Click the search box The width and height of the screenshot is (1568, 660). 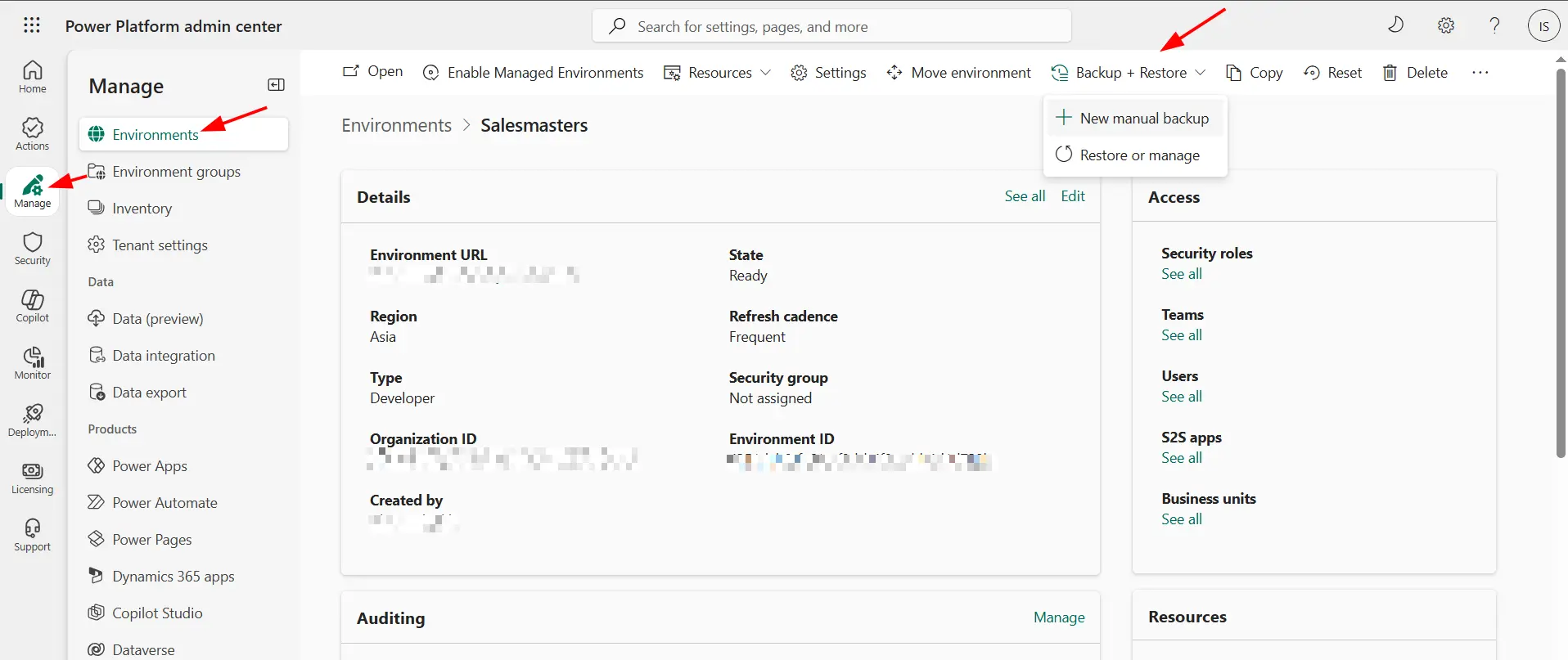pos(831,26)
